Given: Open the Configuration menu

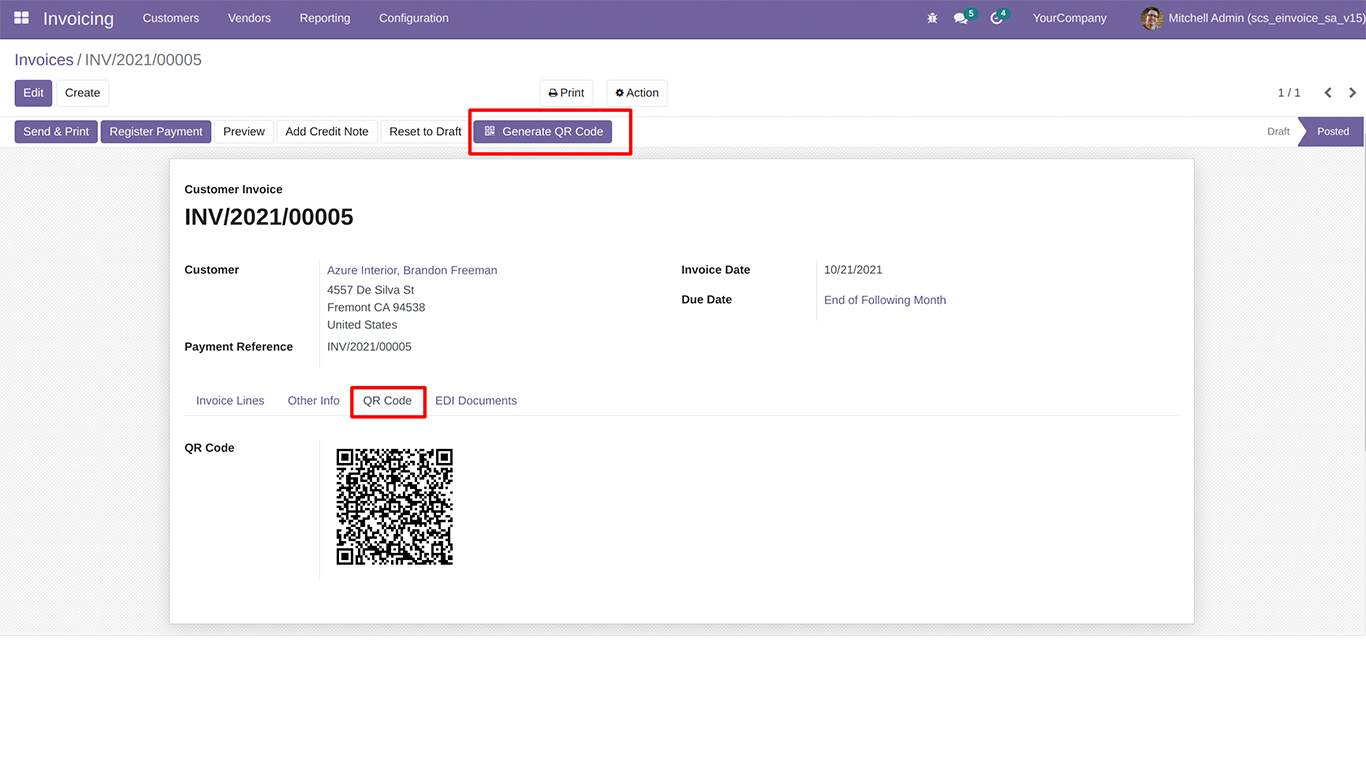Looking at the screenshot, I should tap(414, 18).
